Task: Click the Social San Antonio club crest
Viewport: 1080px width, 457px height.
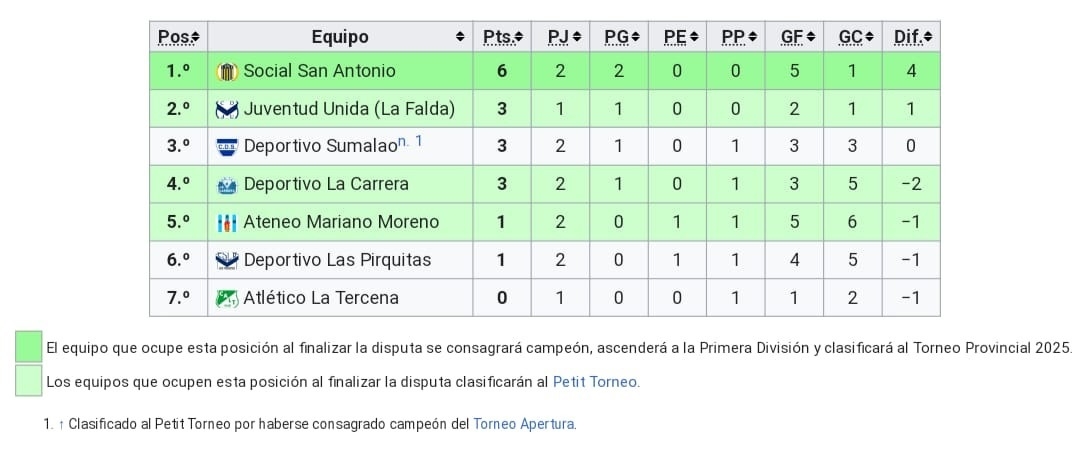Action: [x=227, y=71]
